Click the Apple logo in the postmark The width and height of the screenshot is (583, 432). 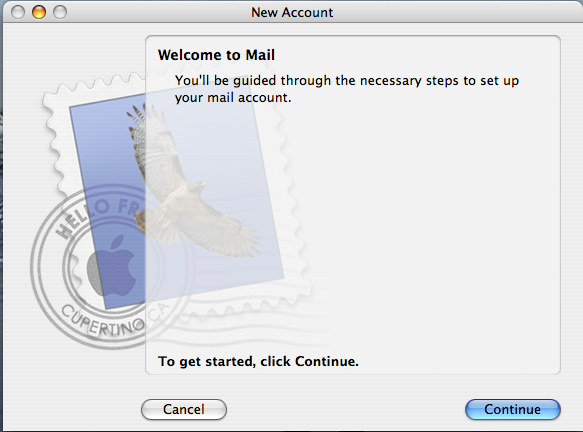pyautogui.click(x=112, y=266)
